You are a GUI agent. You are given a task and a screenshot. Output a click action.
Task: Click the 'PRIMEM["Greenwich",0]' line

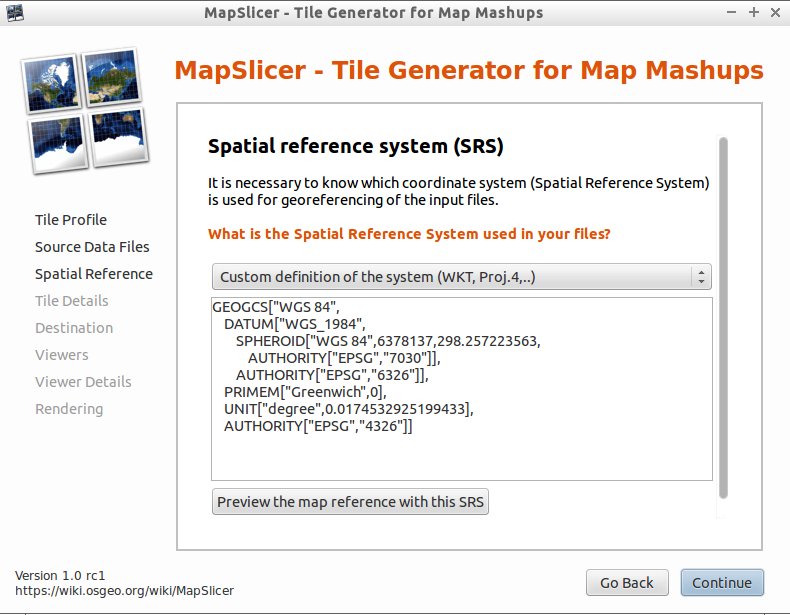tap(305, 392)
